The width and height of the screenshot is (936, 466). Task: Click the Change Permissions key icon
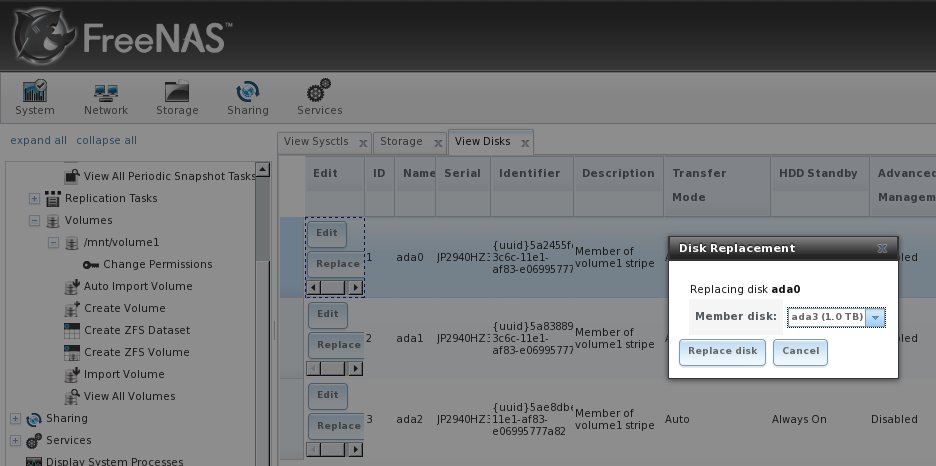click(91, 265)
